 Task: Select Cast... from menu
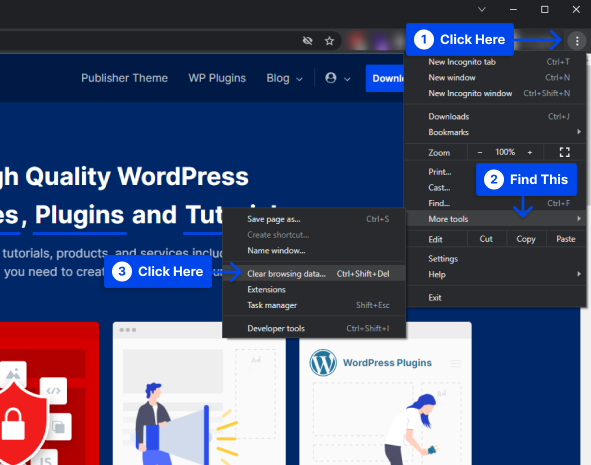pyautogui.click(x=439, y=188)
